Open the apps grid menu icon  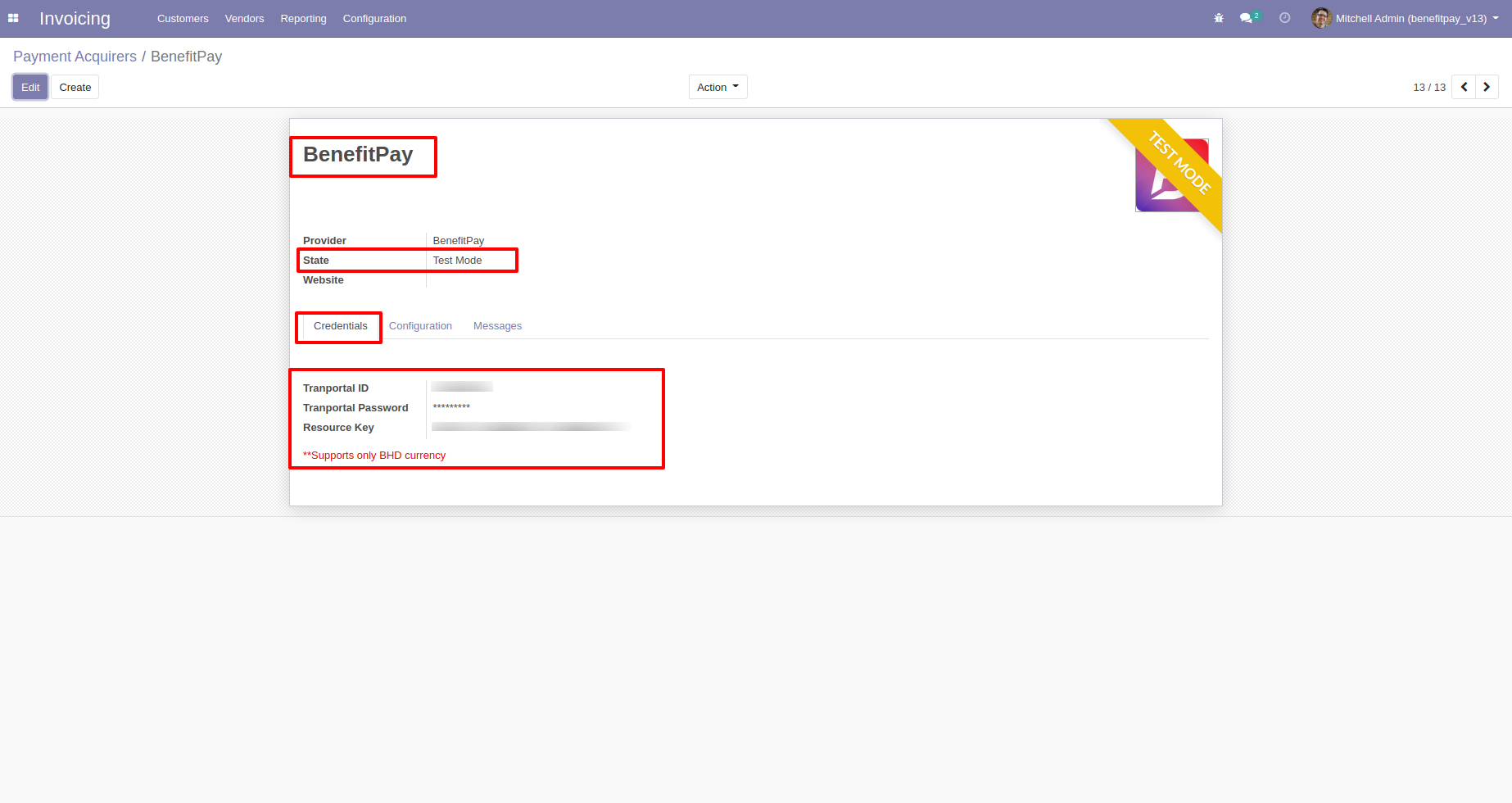point(13,18)
